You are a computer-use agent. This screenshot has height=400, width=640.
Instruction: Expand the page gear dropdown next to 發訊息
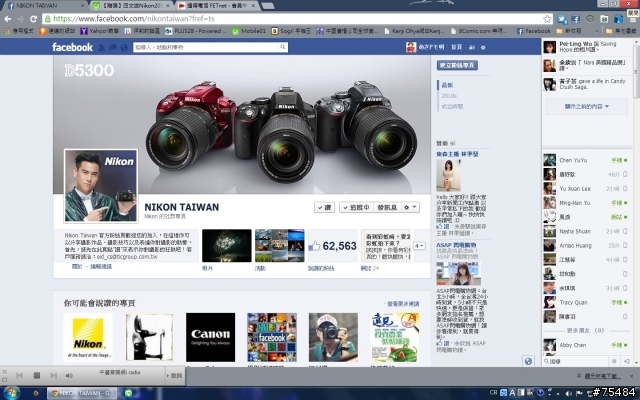click(410, 207)
